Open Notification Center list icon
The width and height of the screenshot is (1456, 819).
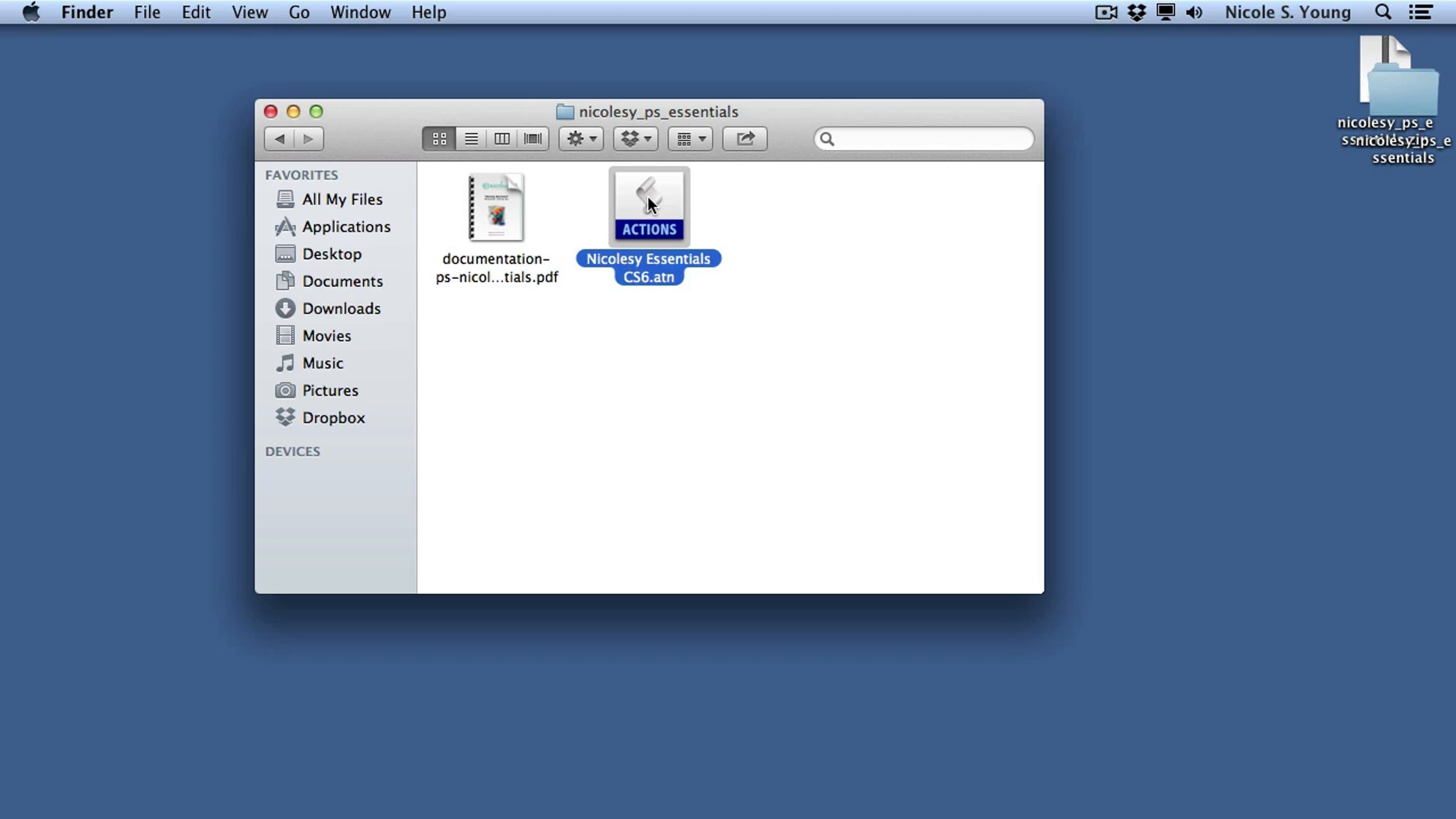pyautogui.click(x=1420, y=12)
